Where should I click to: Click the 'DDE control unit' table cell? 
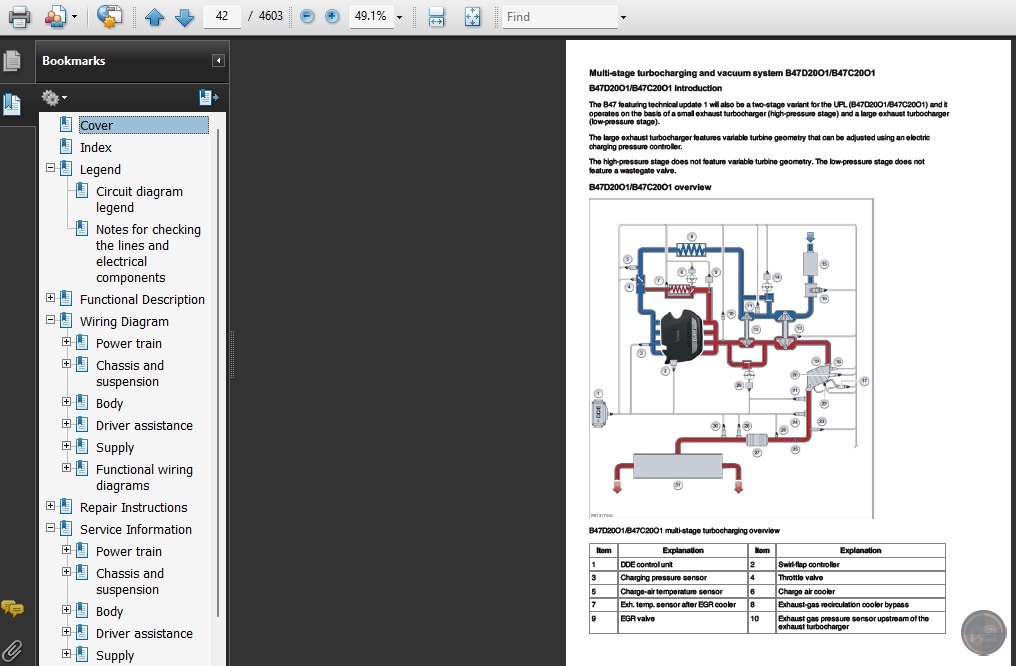[x=682, y=564]
